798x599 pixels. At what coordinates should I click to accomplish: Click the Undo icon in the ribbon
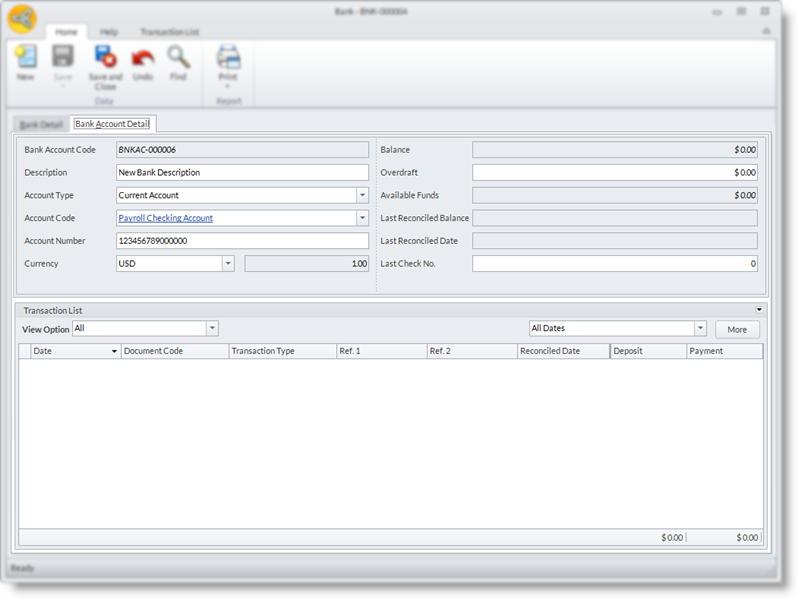(x=143, y=59)
